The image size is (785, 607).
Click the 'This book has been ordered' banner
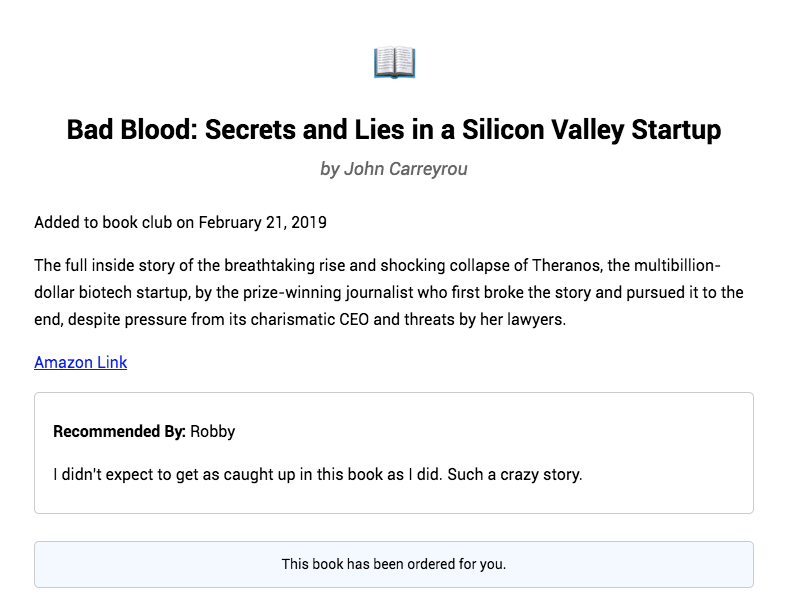tap(394, 564)
